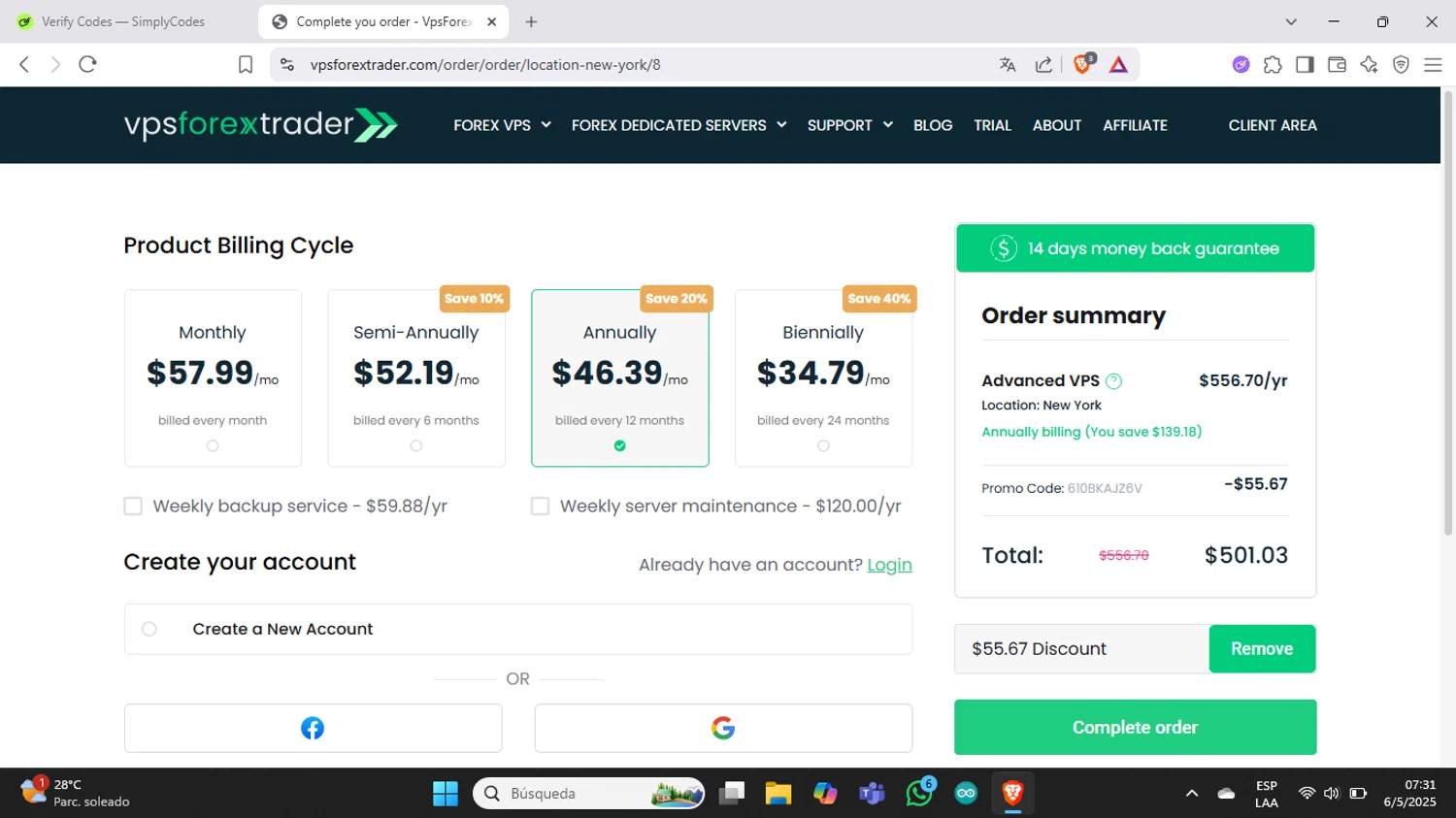Click the Advanced VPS info question icon
Viewport: 1456px width, 818px height.
[1113, 381]
